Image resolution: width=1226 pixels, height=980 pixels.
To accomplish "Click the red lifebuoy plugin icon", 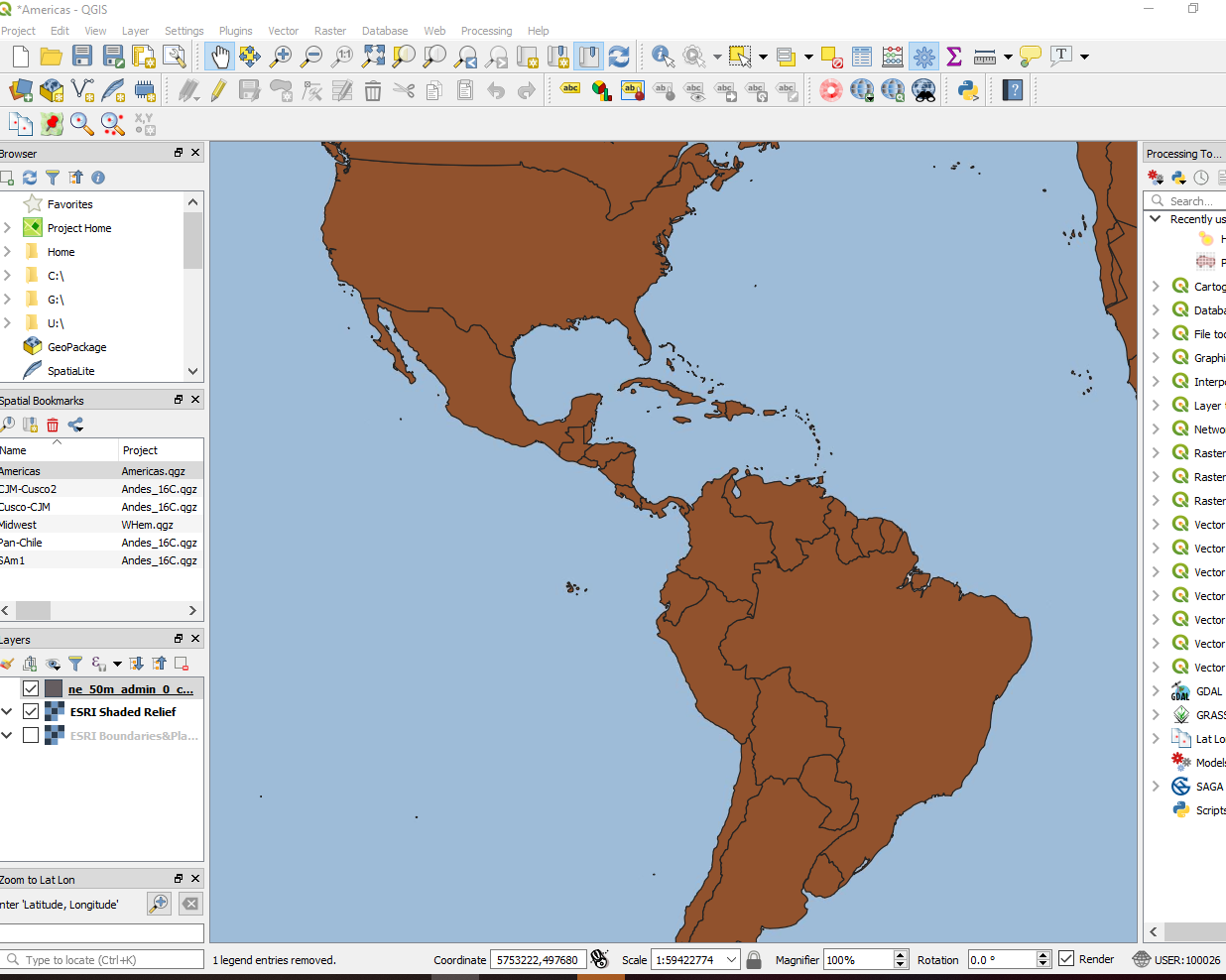I will [831, 91].
